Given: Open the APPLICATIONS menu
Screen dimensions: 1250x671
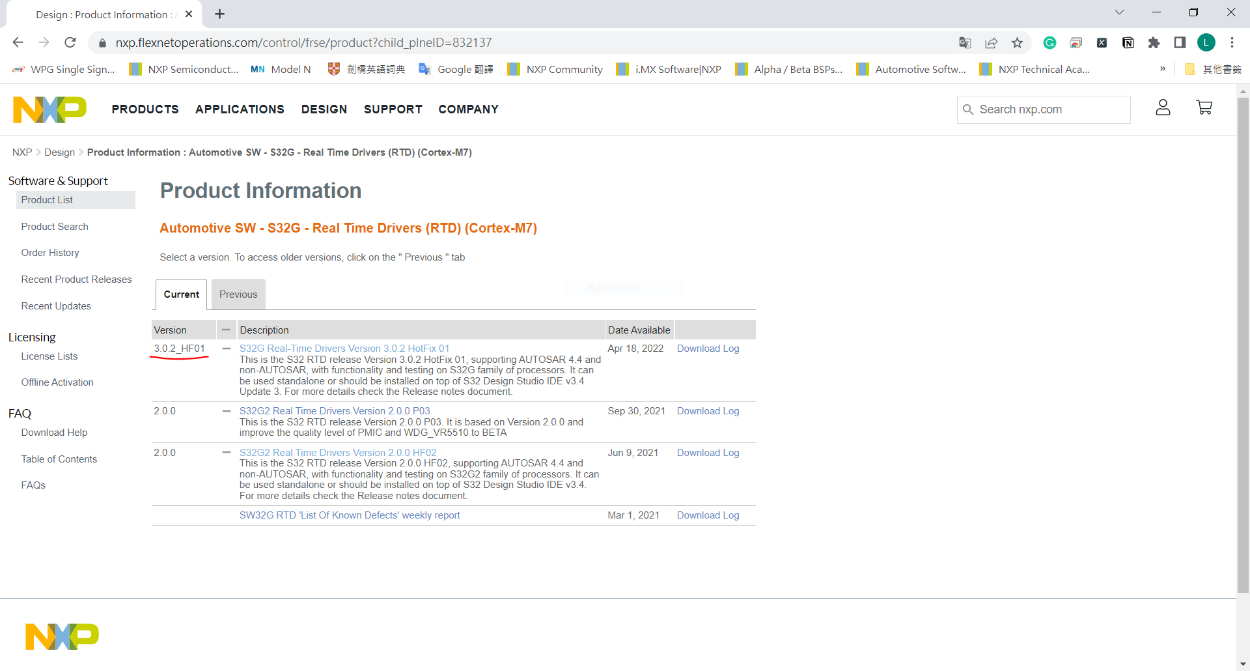Looking at the screenshot, I should [x=240, y=109].
